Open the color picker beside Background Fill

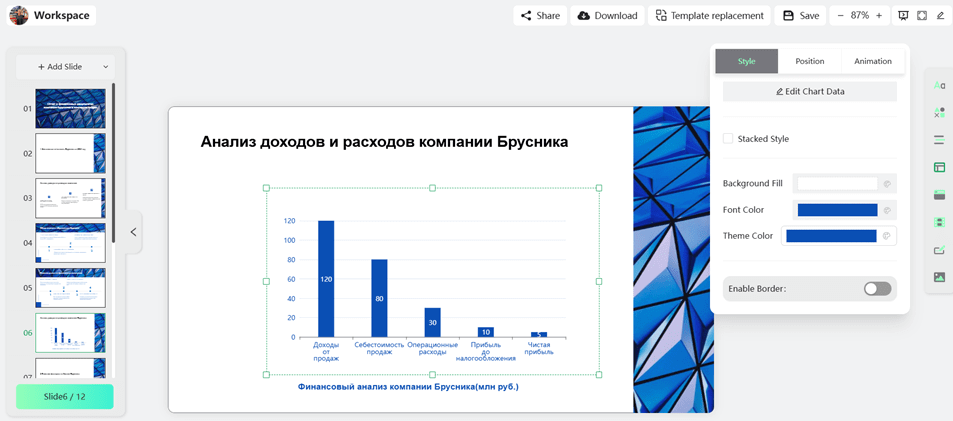click(x=886, y=184)
